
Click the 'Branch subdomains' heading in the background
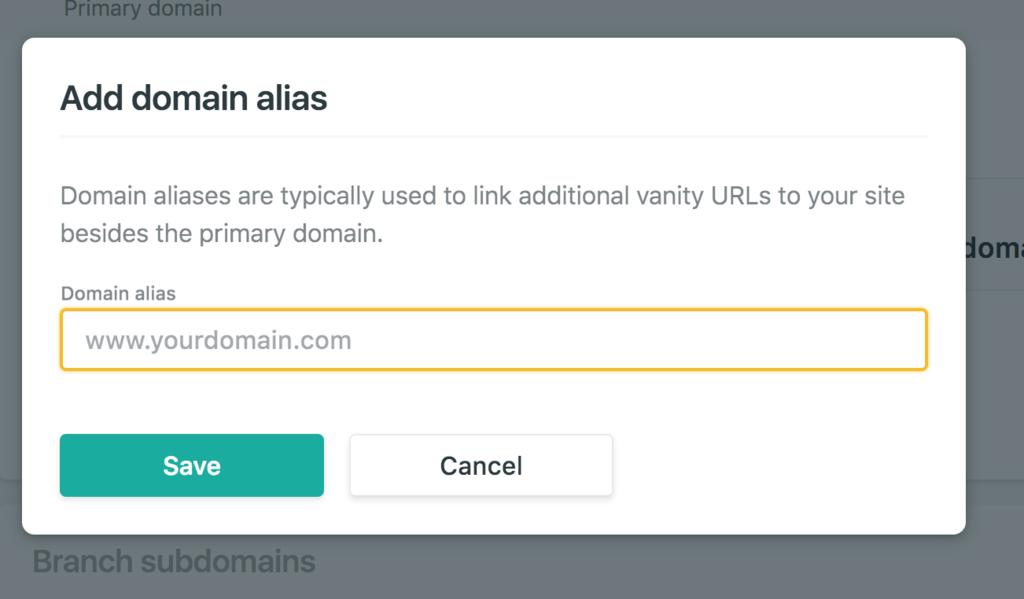click(x=174, y=561)
